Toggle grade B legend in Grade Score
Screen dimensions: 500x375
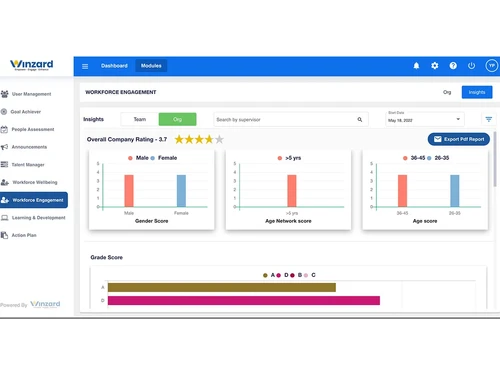coord(296,275)
